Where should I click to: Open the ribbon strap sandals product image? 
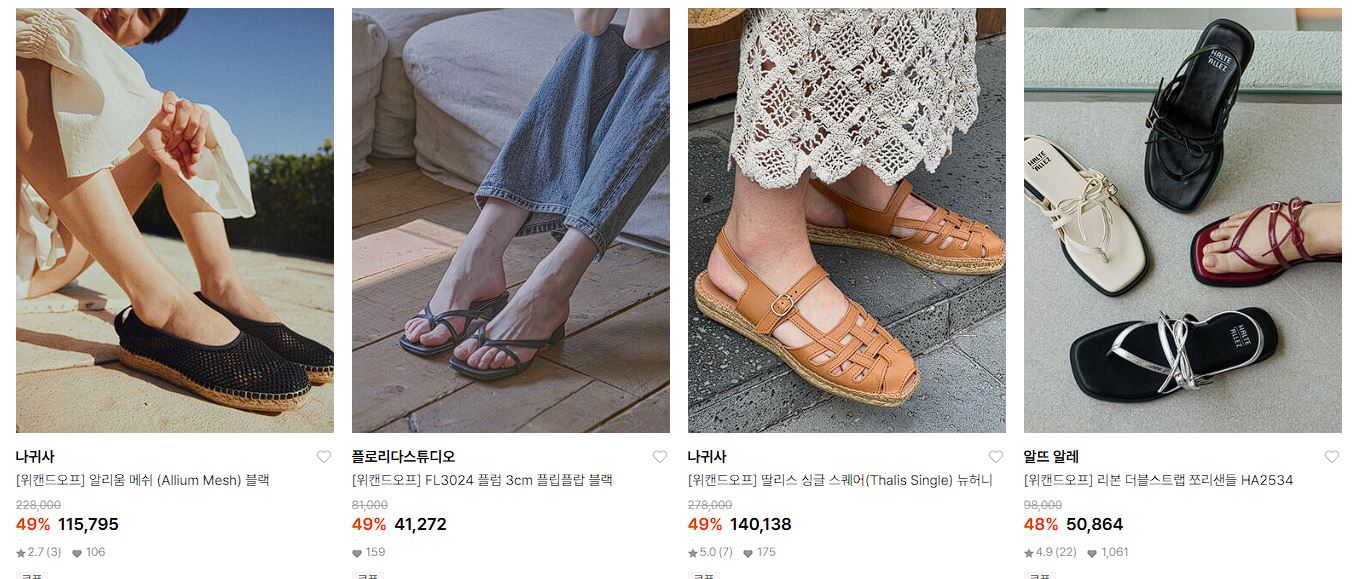coord(1183,220)
